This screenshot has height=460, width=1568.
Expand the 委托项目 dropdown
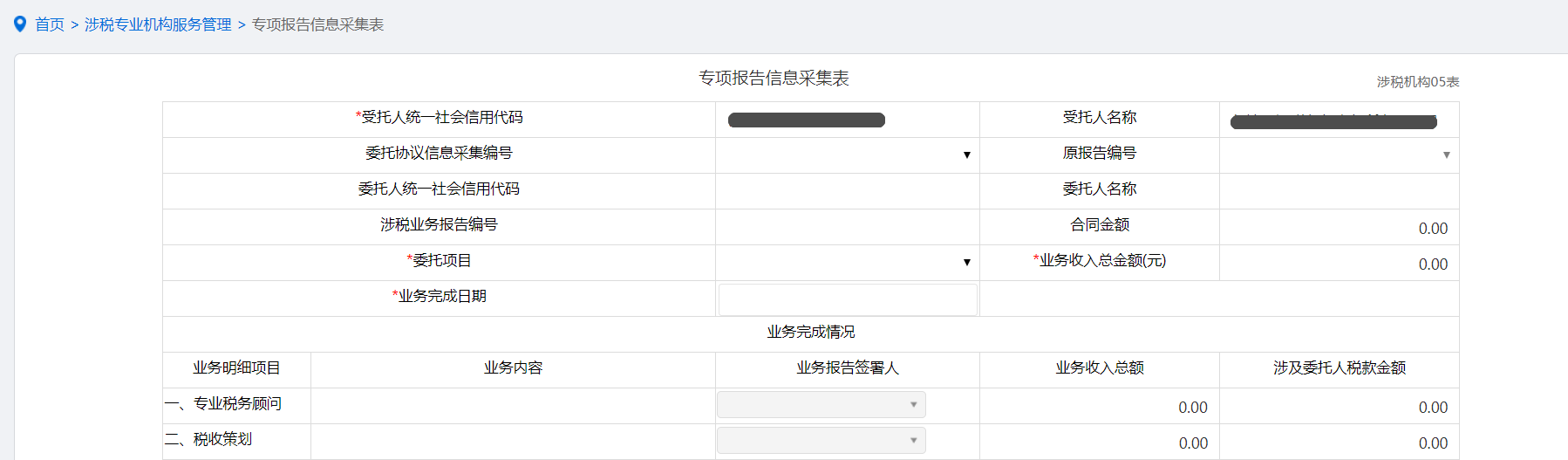click(x=846, y=262)
